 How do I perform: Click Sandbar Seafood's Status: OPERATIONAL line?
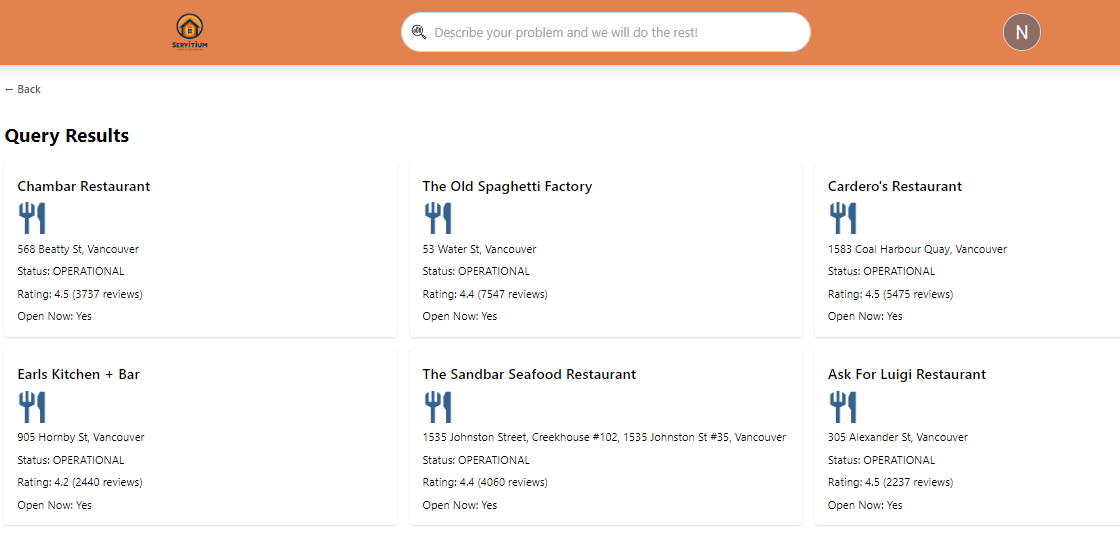pyautogui.click(x=476, y=460)
